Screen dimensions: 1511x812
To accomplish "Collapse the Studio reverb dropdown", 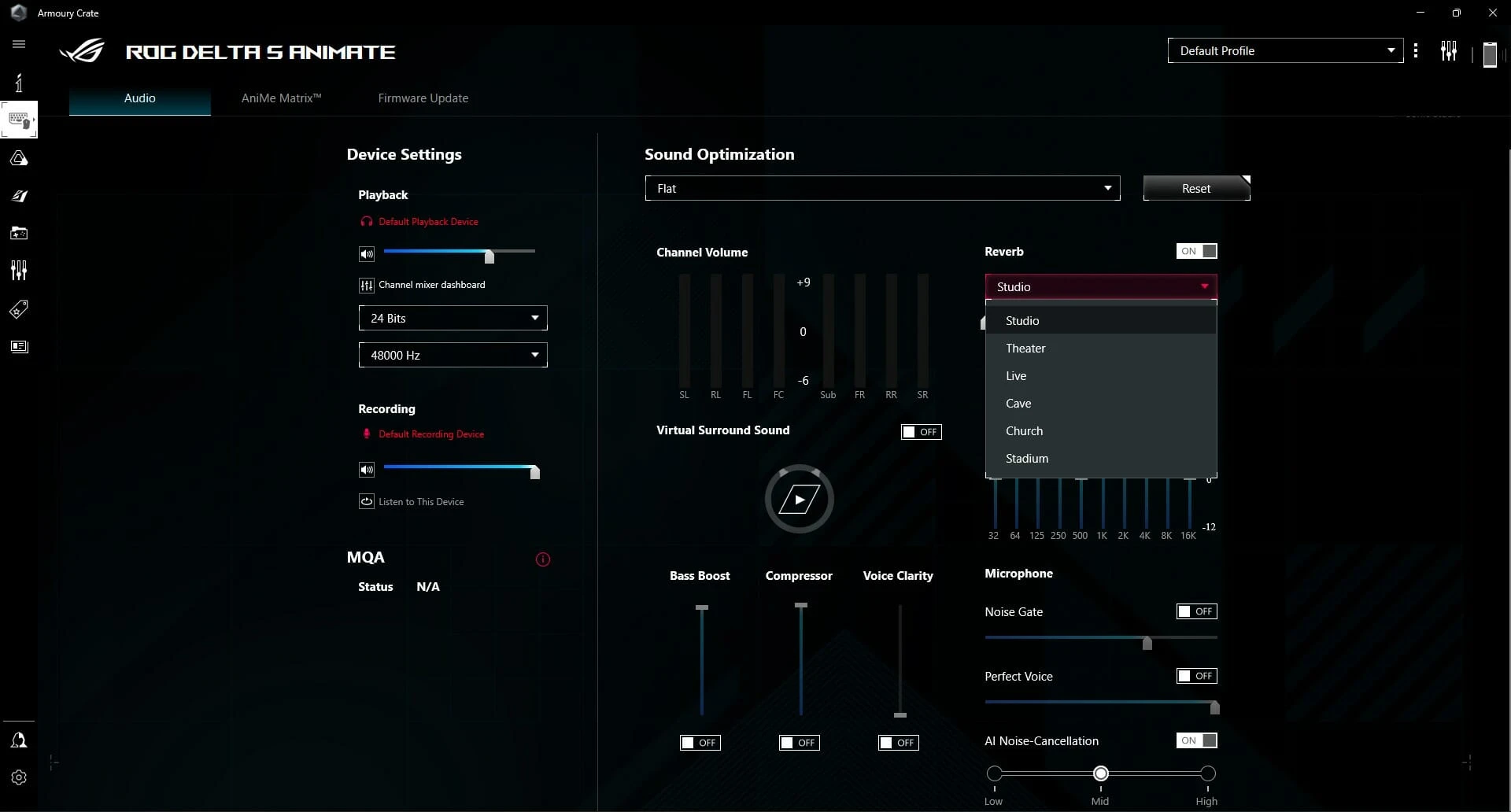I will (x=1101, y=286).
